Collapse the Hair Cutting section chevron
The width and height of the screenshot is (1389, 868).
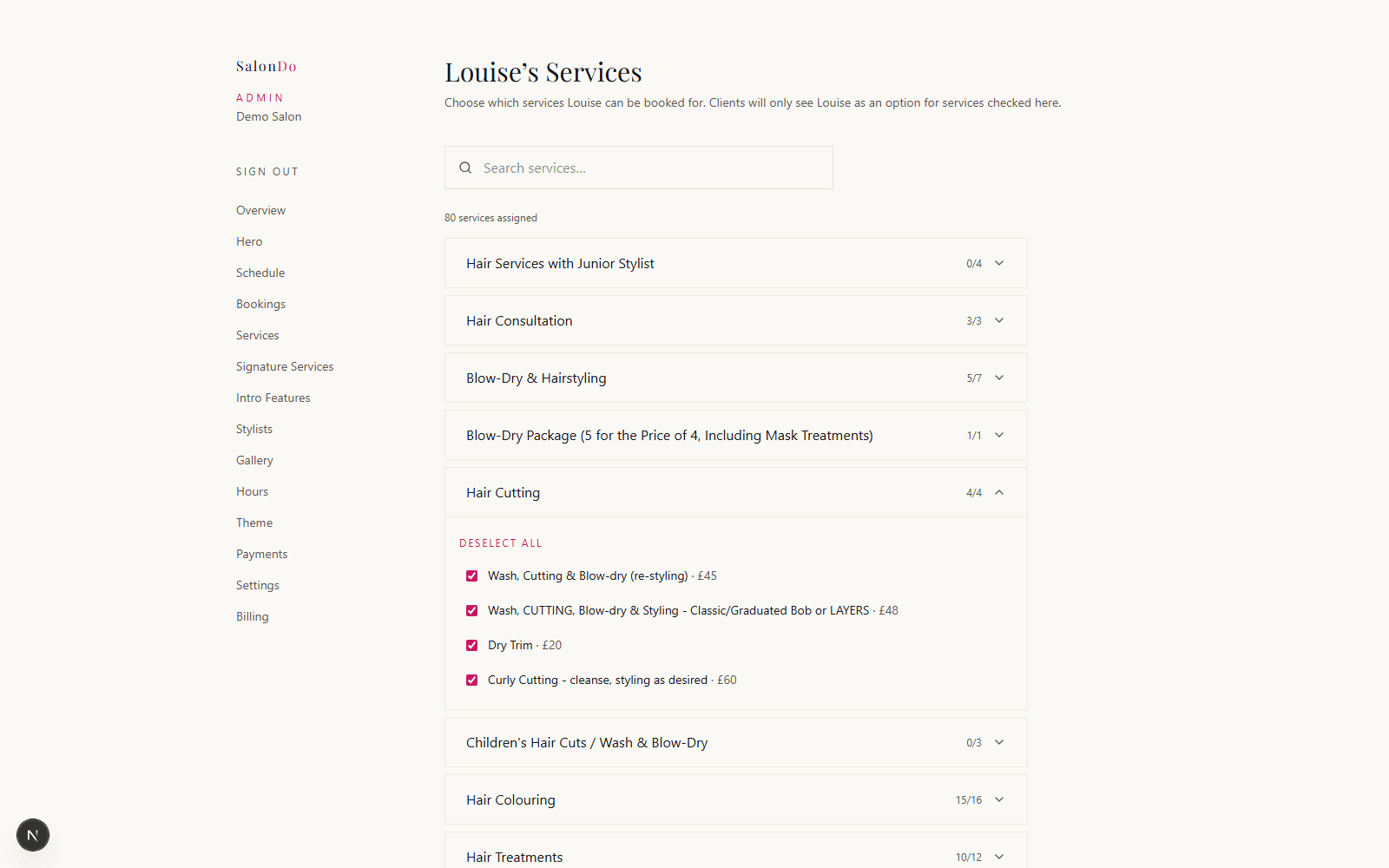point(999,492)
